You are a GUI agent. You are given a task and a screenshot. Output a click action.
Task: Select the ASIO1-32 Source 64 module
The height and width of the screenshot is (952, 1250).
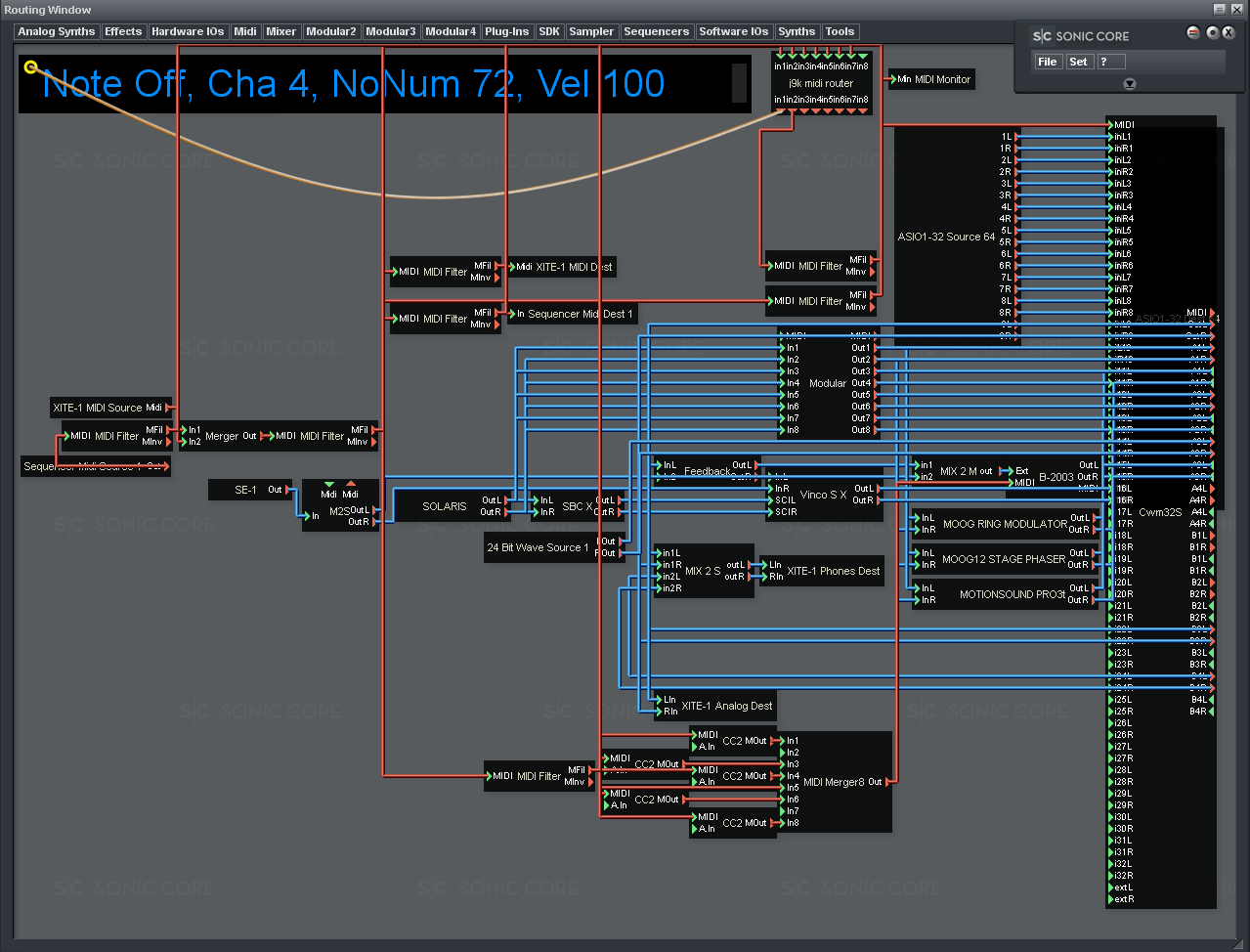[x=946, y=237]
